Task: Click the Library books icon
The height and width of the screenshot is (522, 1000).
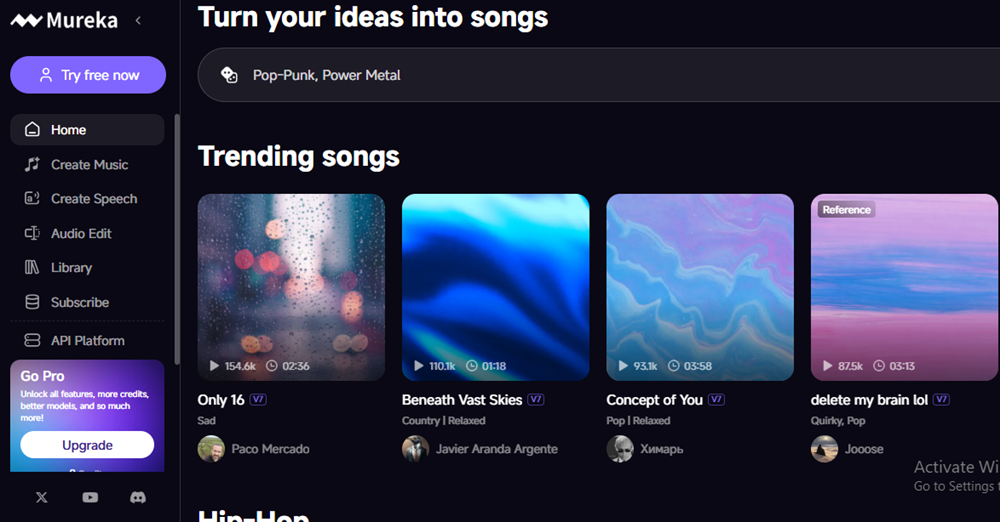Action: pyautogui.click(x=32, y=268)
